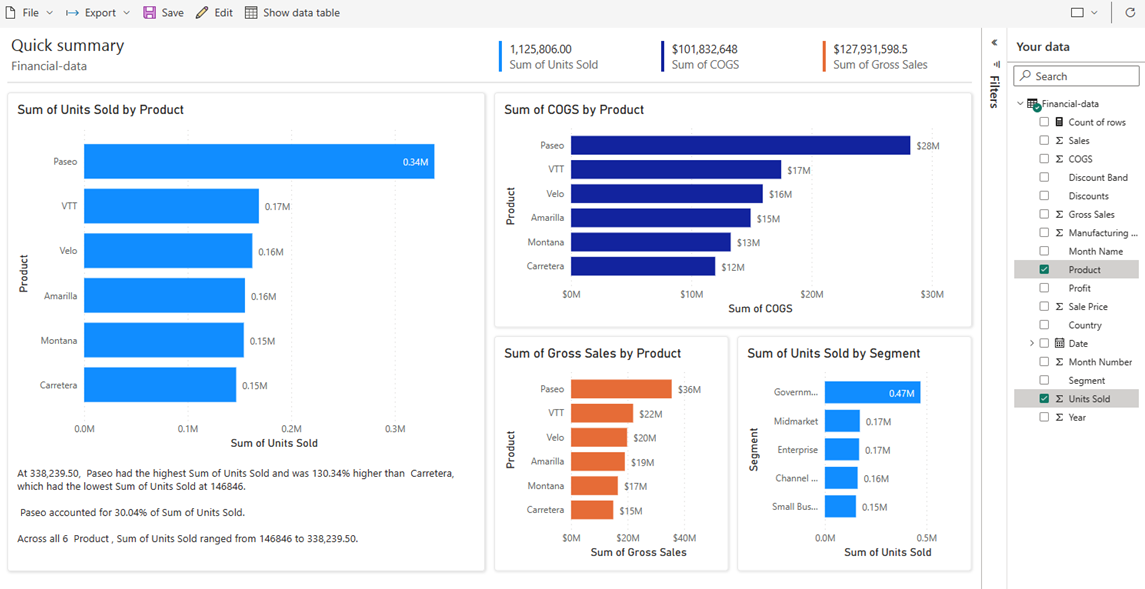Check the Profit field checkbox

(1044, 287)
